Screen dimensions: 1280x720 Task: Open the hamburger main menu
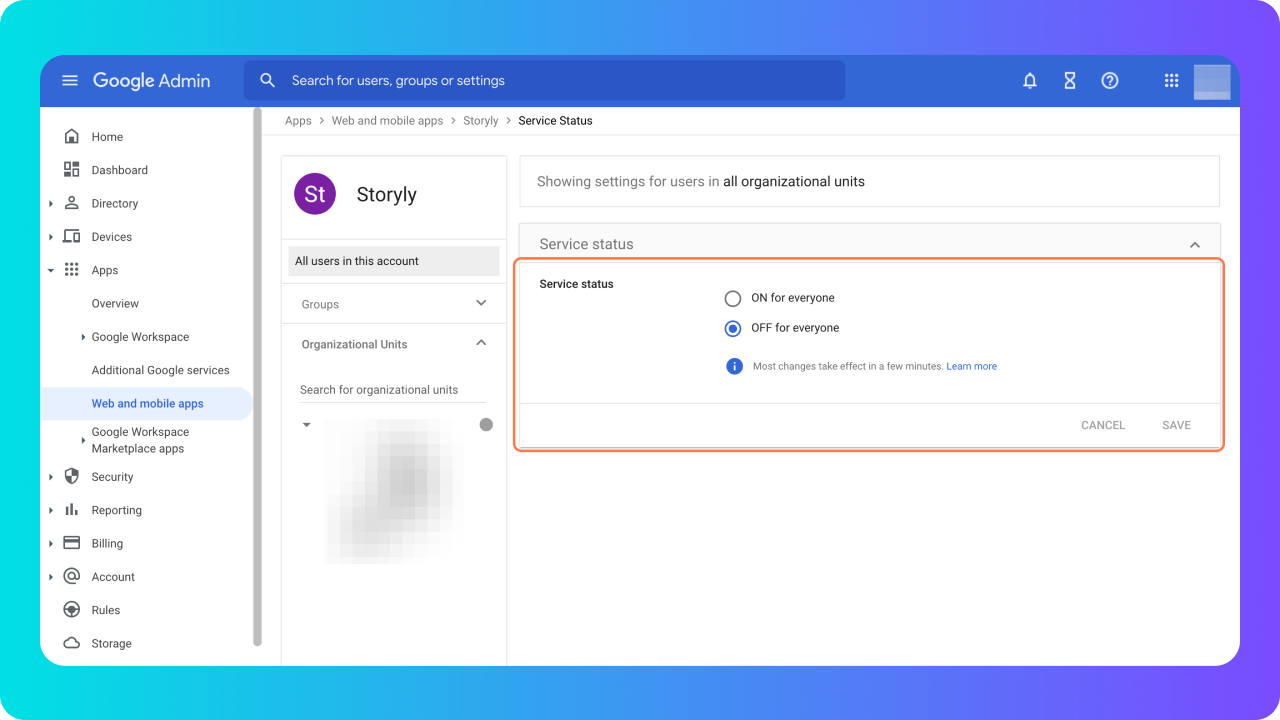pos(70,81)
